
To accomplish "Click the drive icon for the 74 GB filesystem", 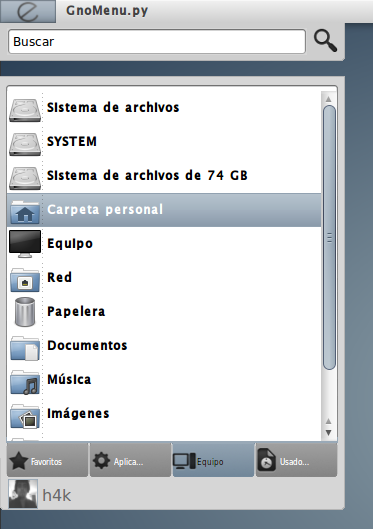I will 25,178.
